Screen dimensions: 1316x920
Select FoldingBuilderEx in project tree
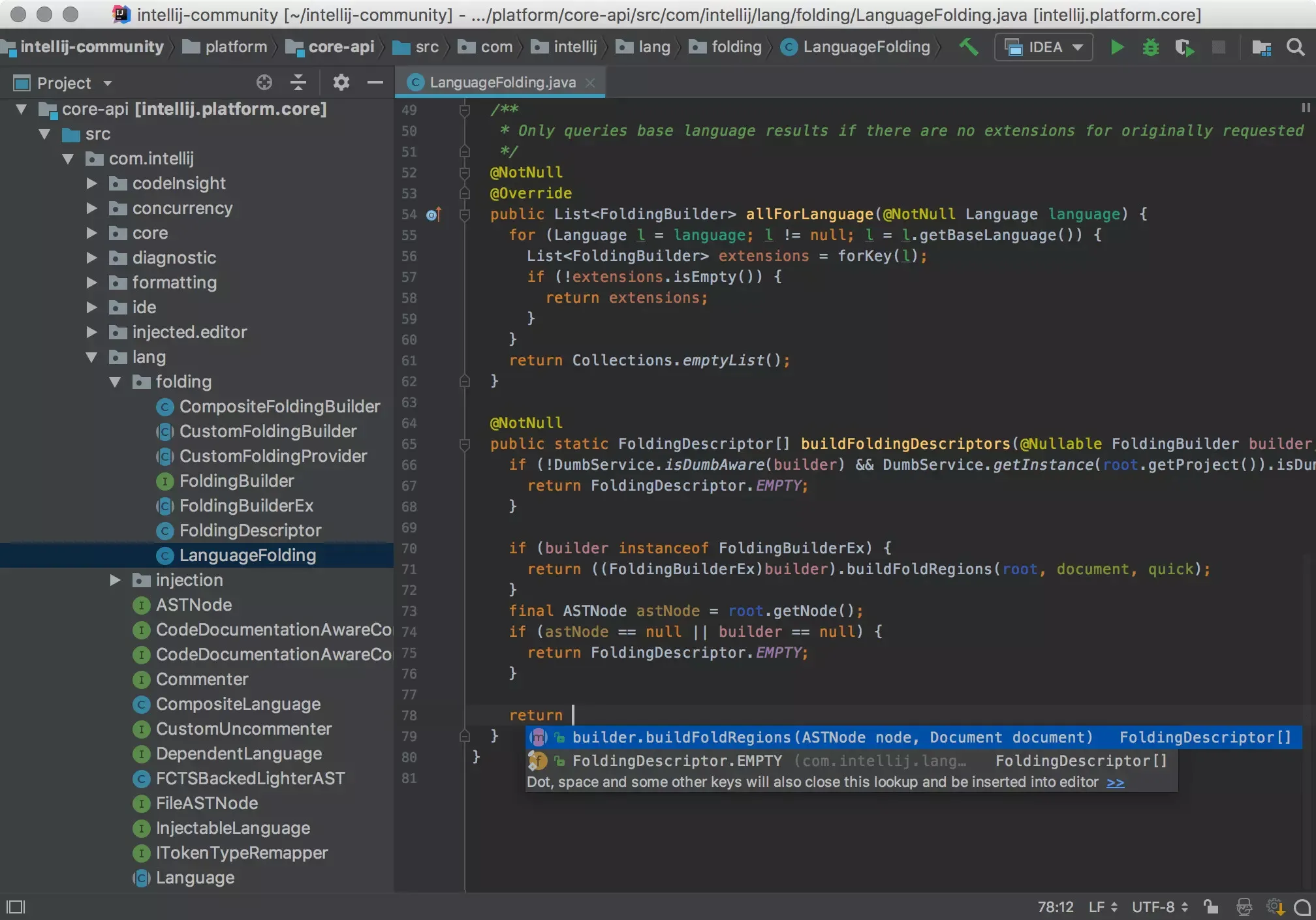(246, 505)
